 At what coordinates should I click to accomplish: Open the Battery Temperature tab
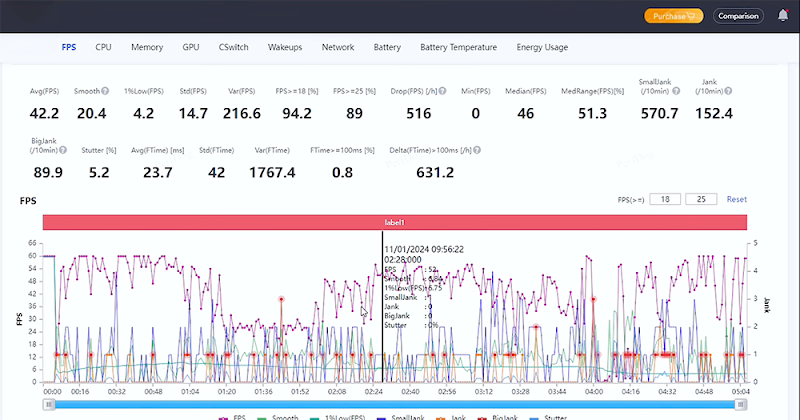pos(458,47)
